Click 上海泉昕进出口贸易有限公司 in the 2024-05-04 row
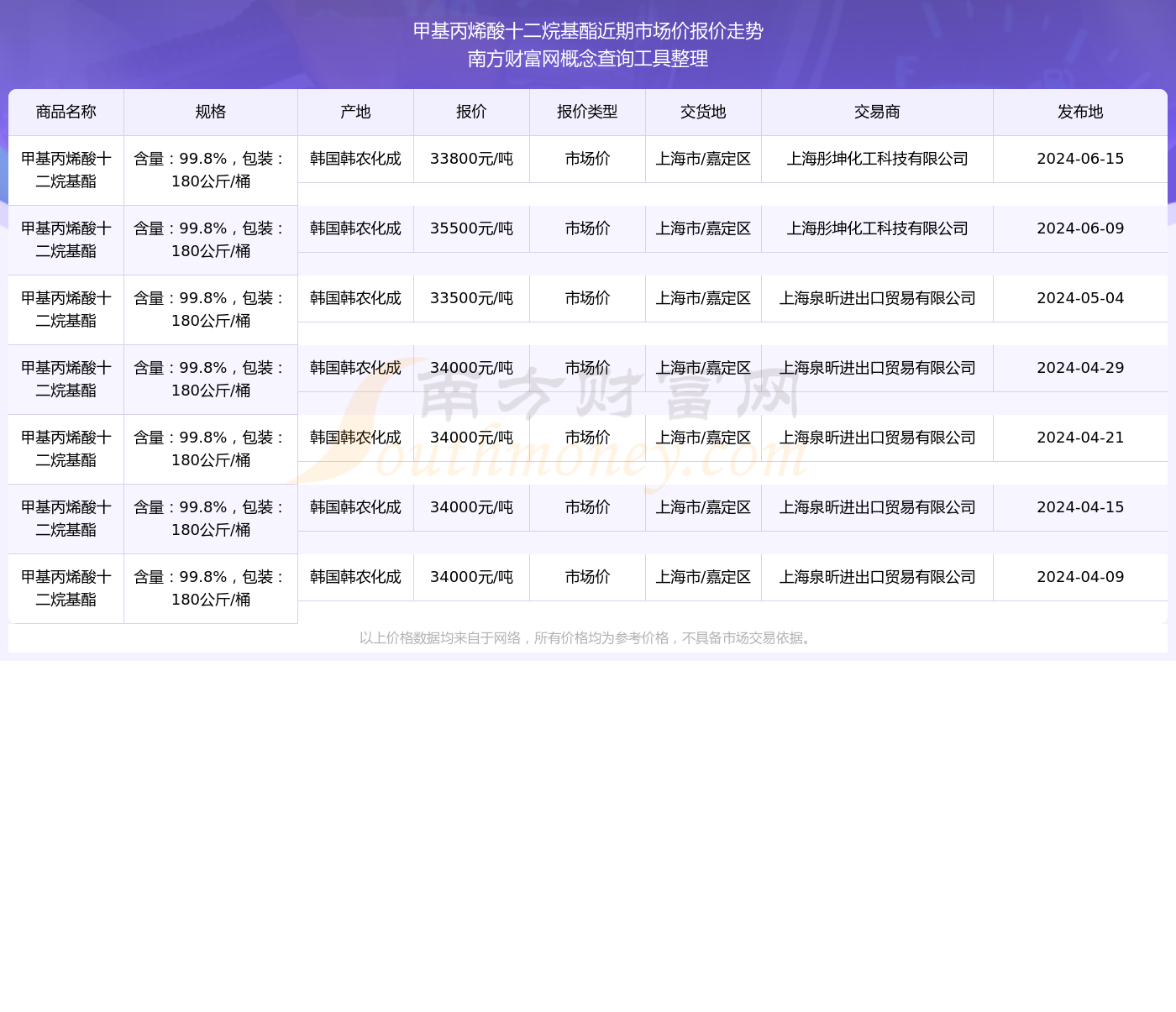1176x1012 pixels. pyautogui.click(x=877, y=298)
